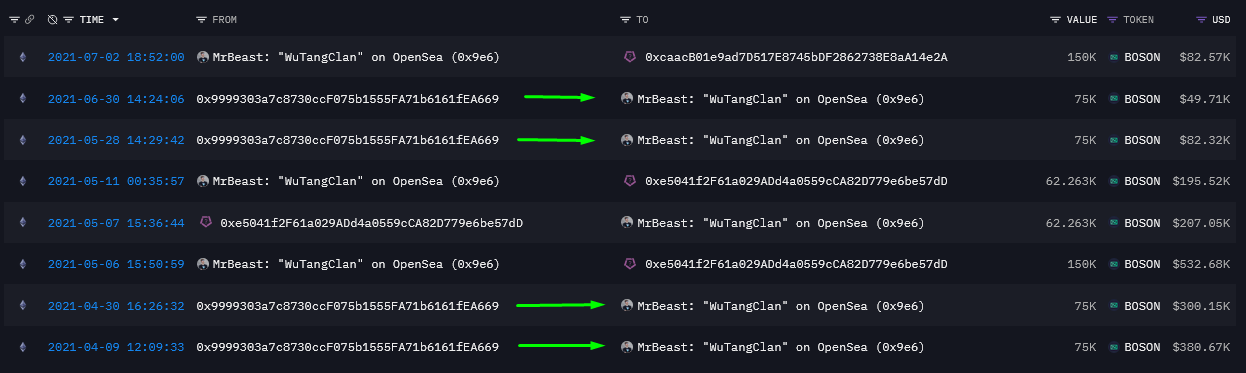Image resolution: width=1246 pixels, height=373 pixels.
Task: Click the clock-off icon next to TIME
Action: coord(53,20)
